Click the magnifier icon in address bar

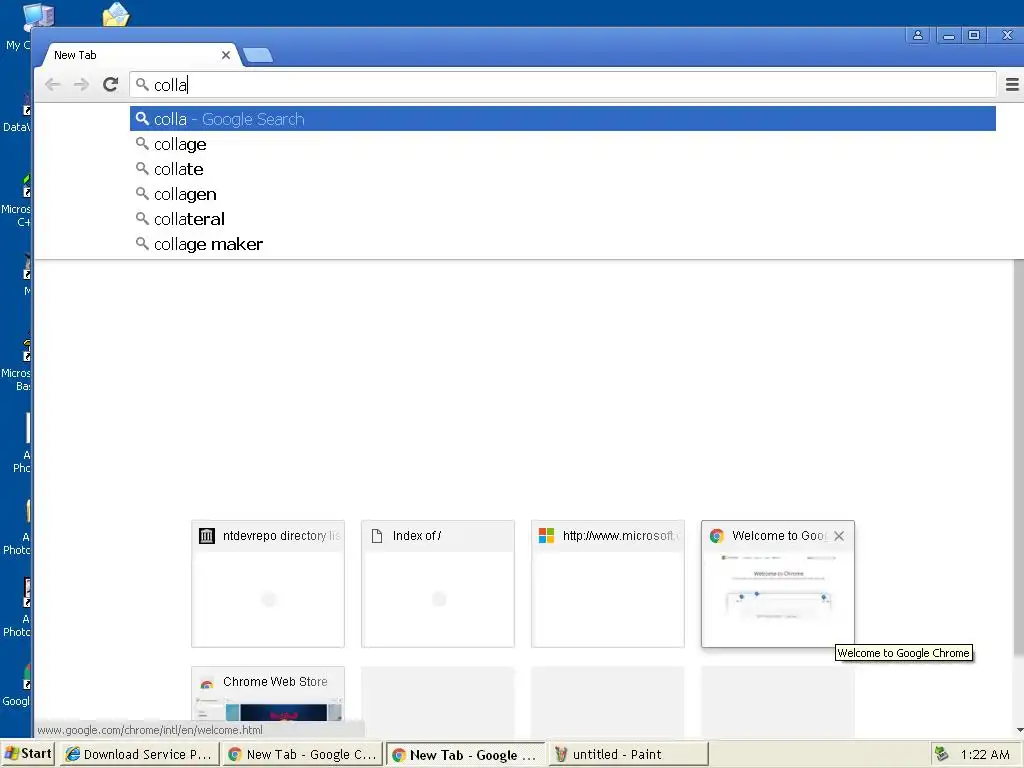142,84
